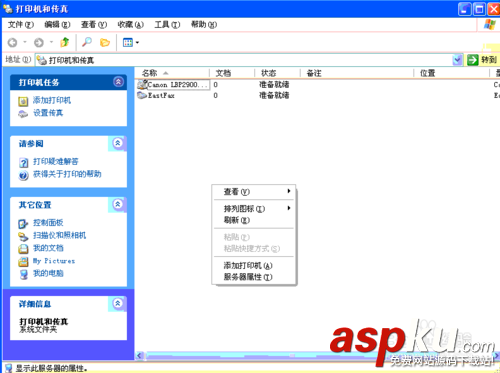Go to My Pictures link
This screenshot has height=373, width=500.
coord(54,261)
